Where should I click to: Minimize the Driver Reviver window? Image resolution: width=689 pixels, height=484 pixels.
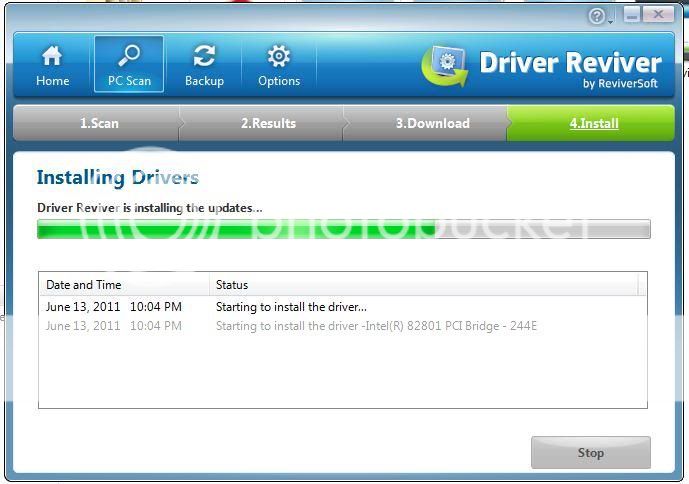click(632, 15)
